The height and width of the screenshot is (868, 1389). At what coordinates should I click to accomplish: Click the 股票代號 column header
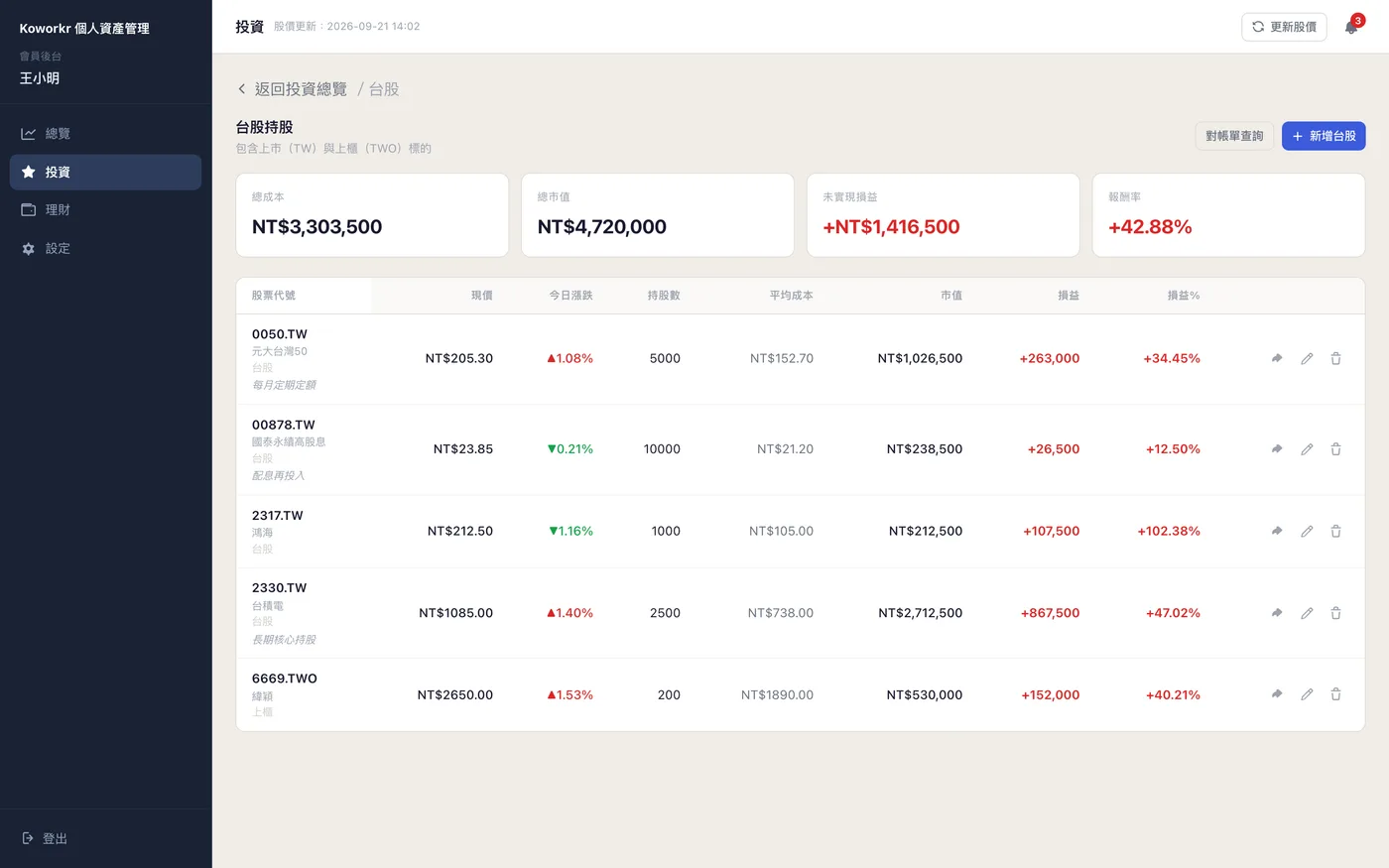coord(274,296)
